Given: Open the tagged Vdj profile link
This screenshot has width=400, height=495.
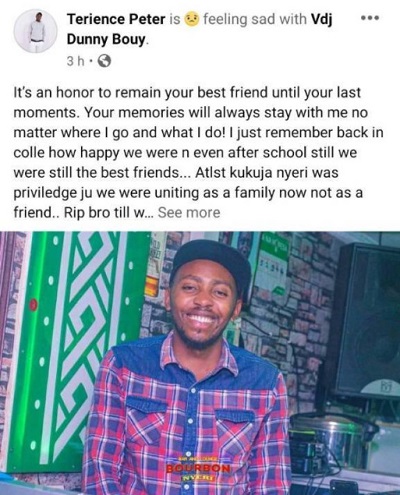Looking at the screenshot, I should (322, 19).
